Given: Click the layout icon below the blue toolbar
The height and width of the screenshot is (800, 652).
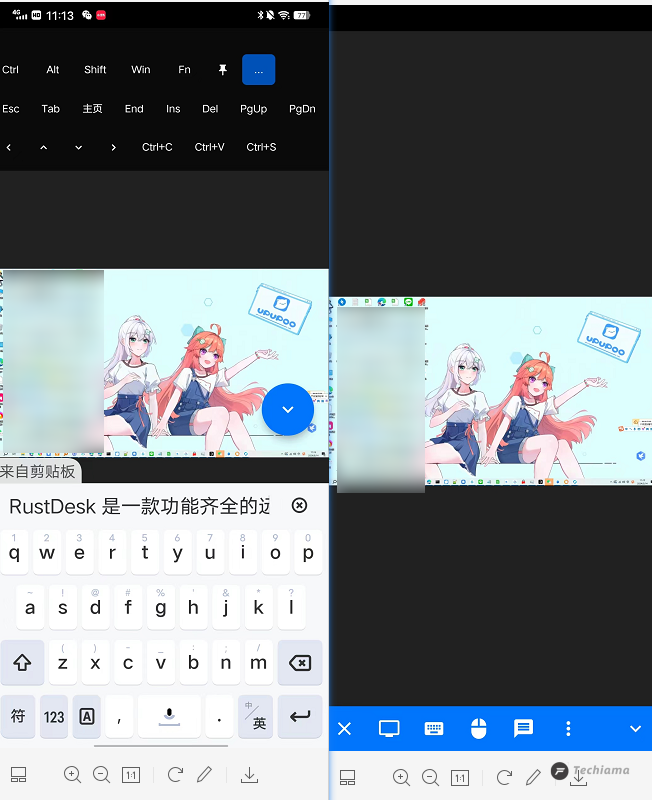Looking at the screenshot, I should 347,778.
